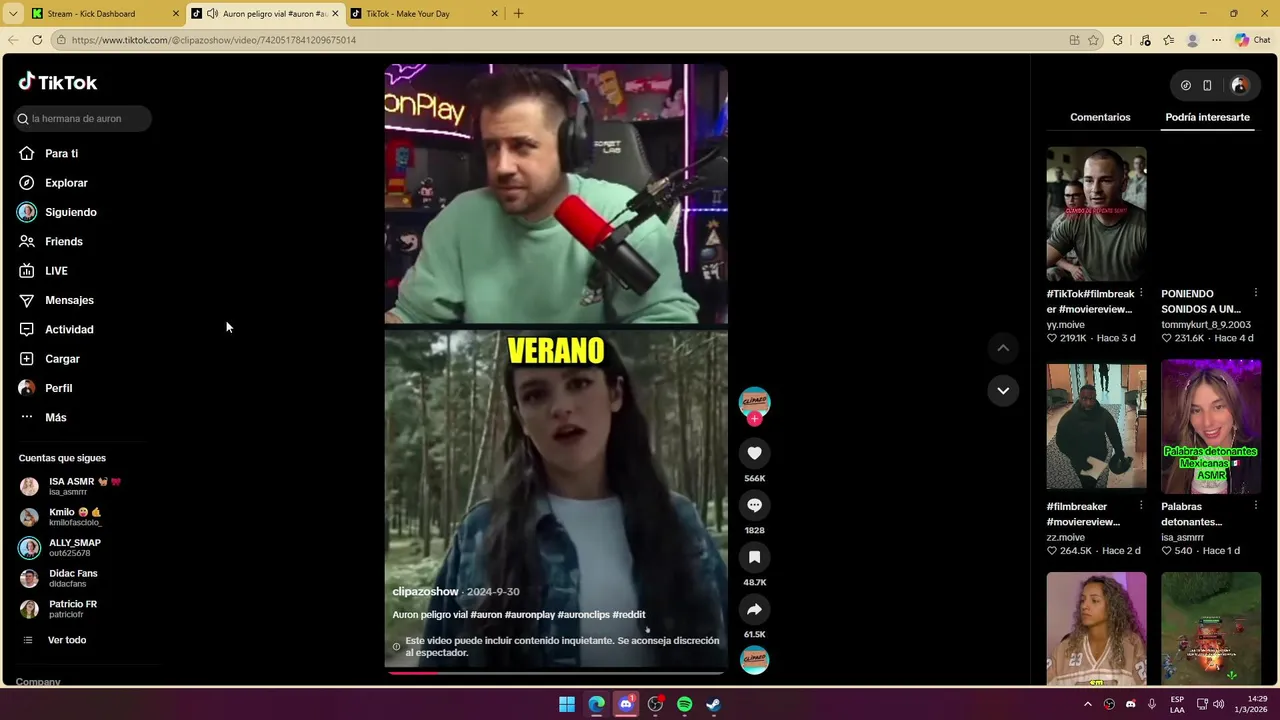
Task: Share the video with the arrow icon
Action: point(754,609)
